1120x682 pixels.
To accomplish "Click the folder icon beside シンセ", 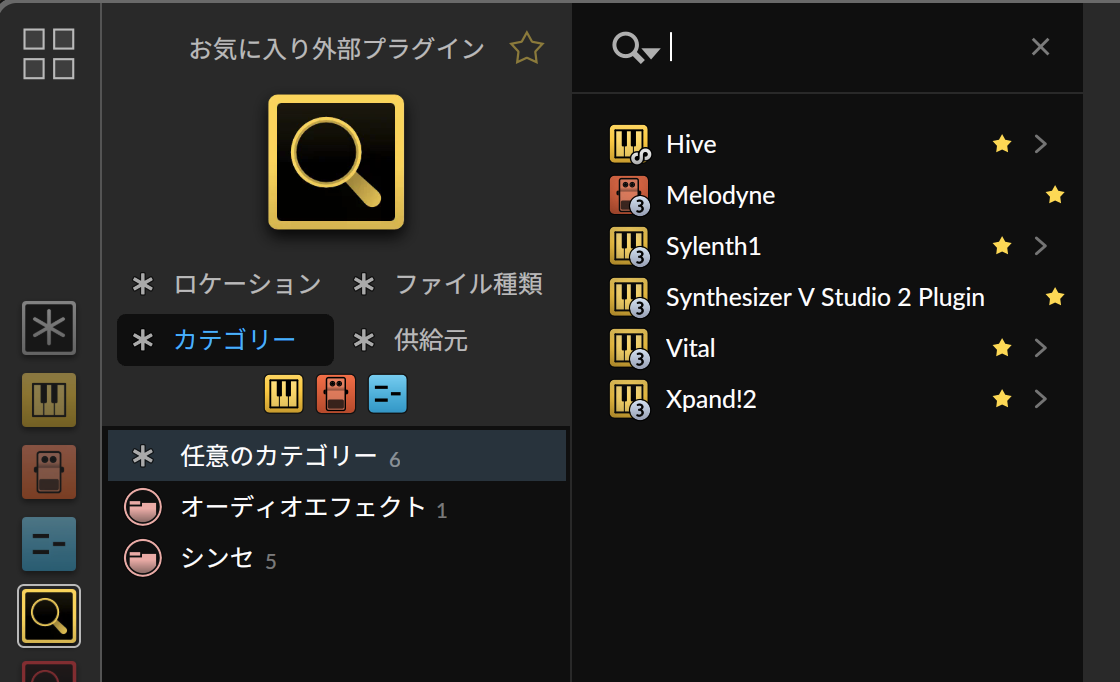I will click(x=143, y=558).
